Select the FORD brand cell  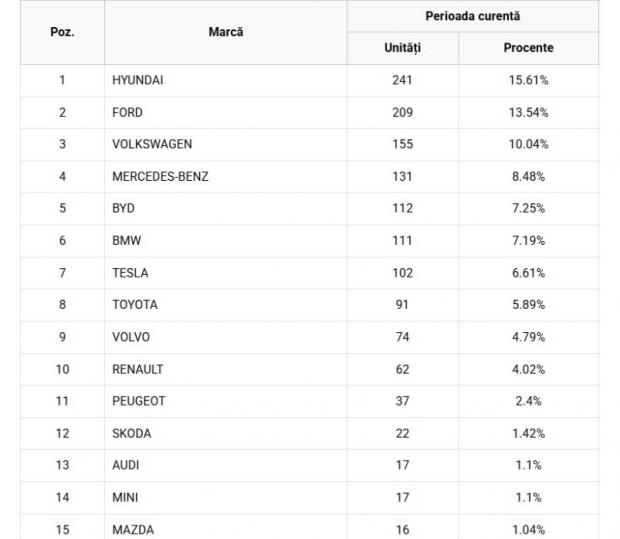[x=127, y=112]
